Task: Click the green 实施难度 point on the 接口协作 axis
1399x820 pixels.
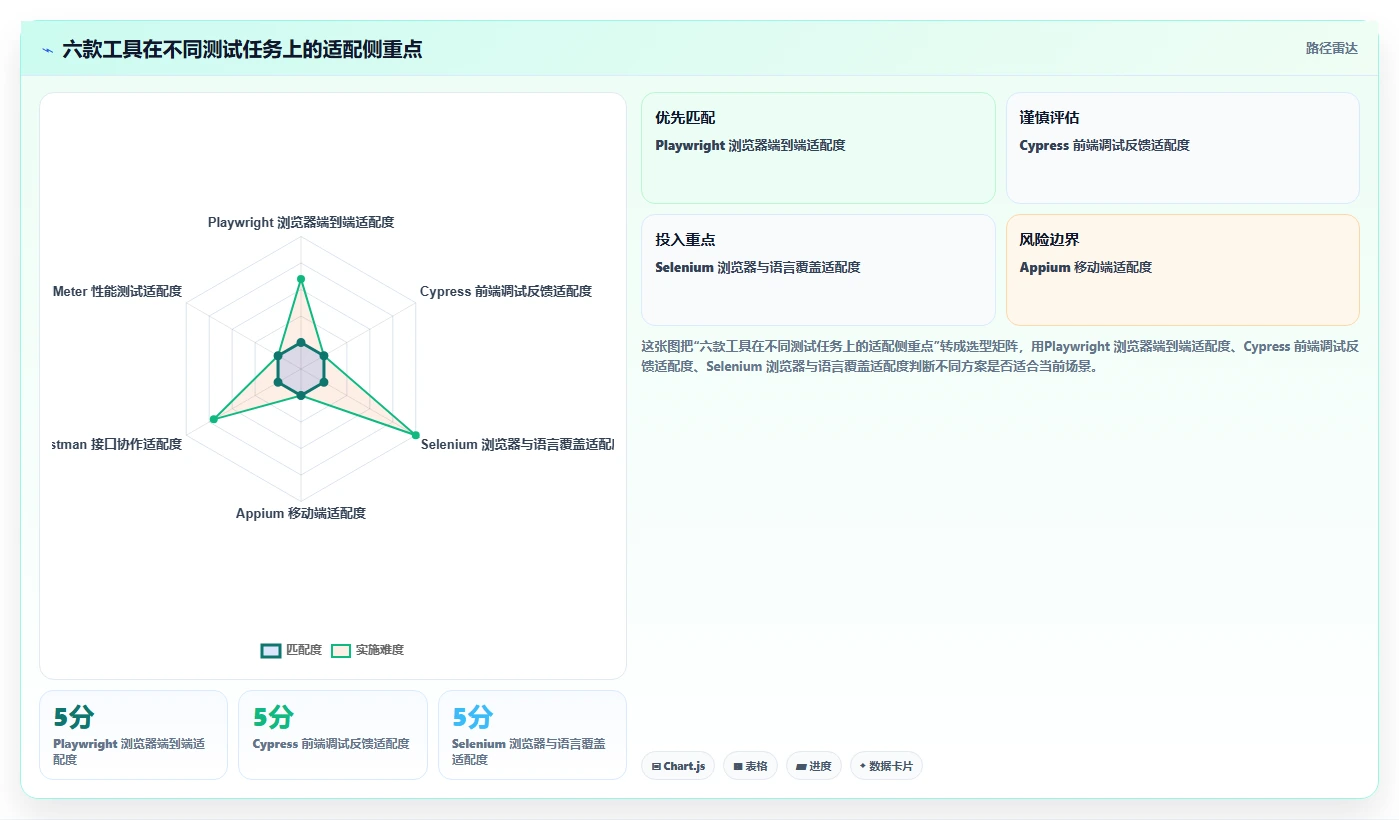Action: click(x=213, y=418)
